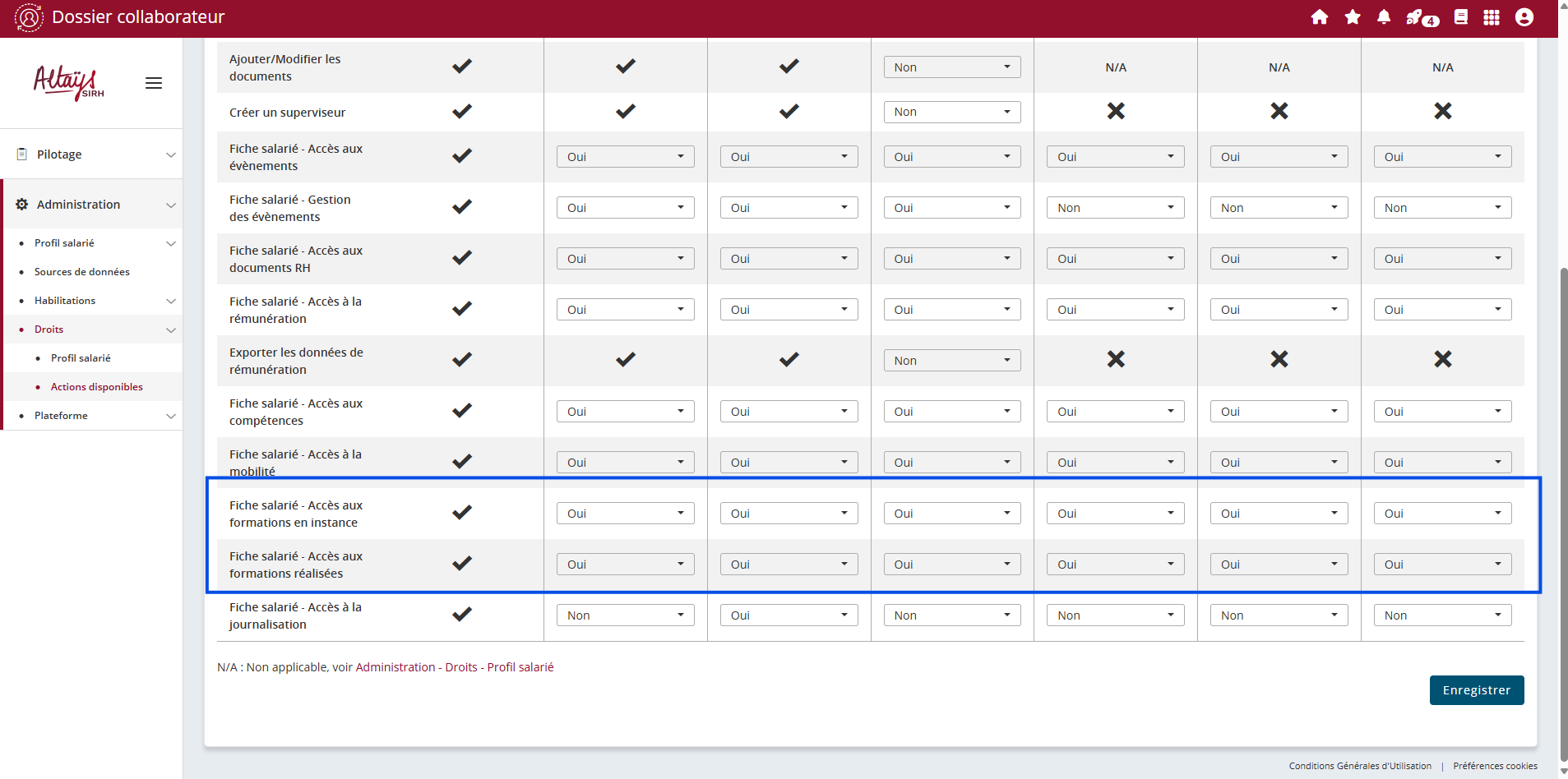Click the Enregistrer button
The height and width of the screenshot is (779, 1568).
click(1476, 690)
